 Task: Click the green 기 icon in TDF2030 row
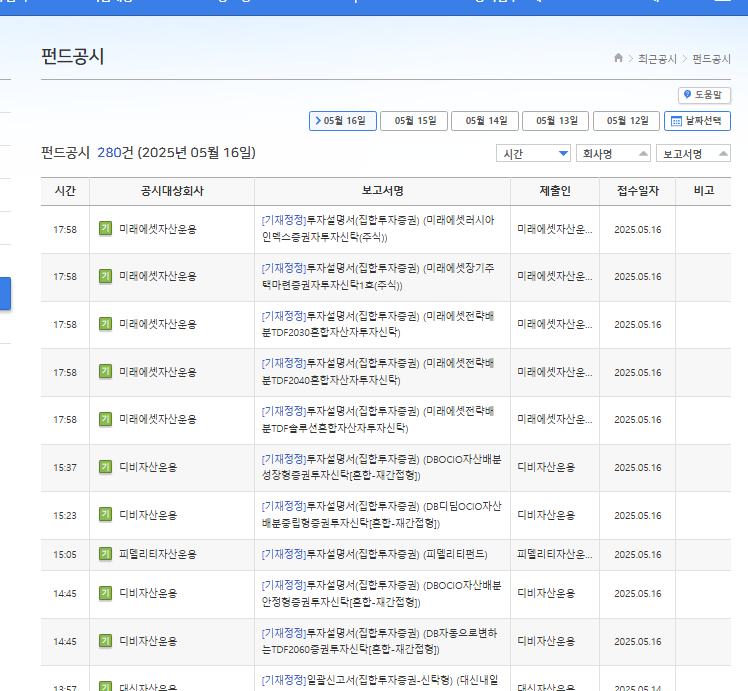coord(105,324)
